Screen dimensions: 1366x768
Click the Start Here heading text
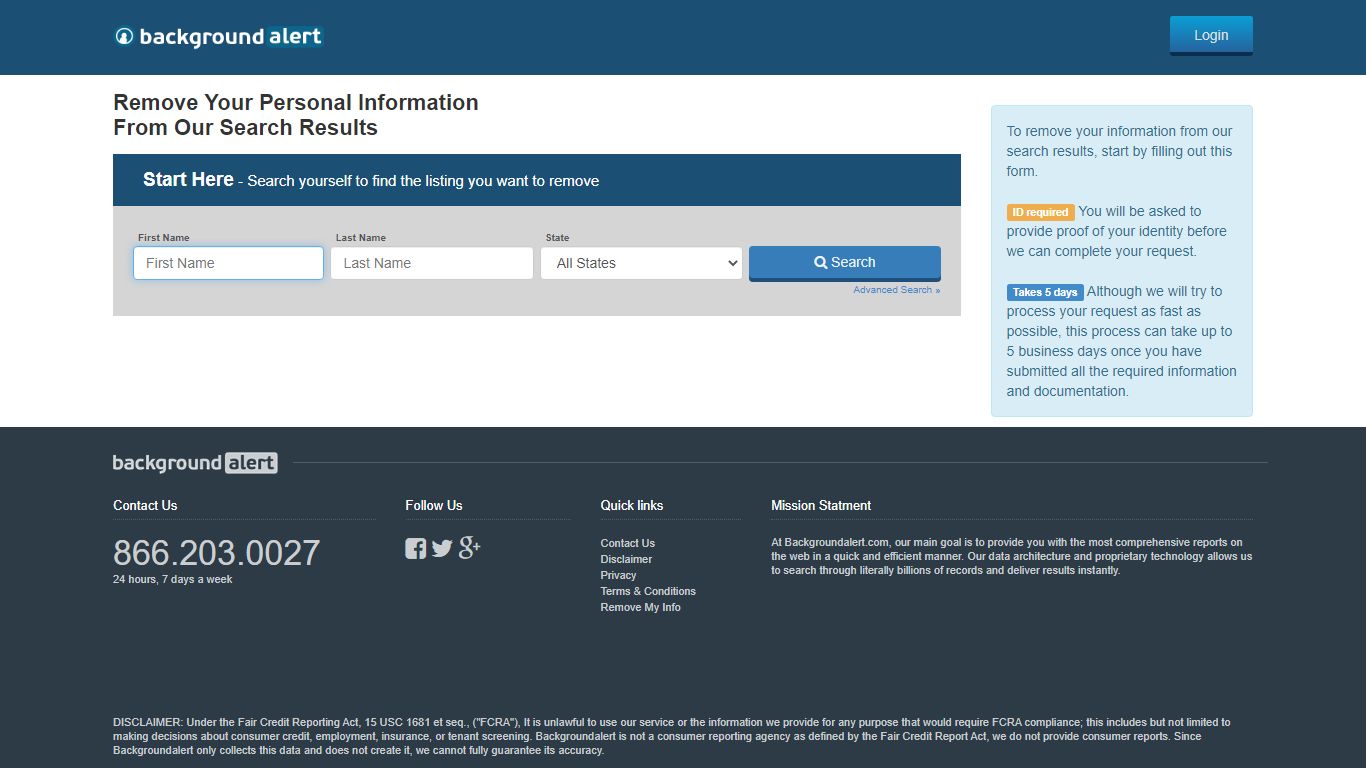[188, 180]
